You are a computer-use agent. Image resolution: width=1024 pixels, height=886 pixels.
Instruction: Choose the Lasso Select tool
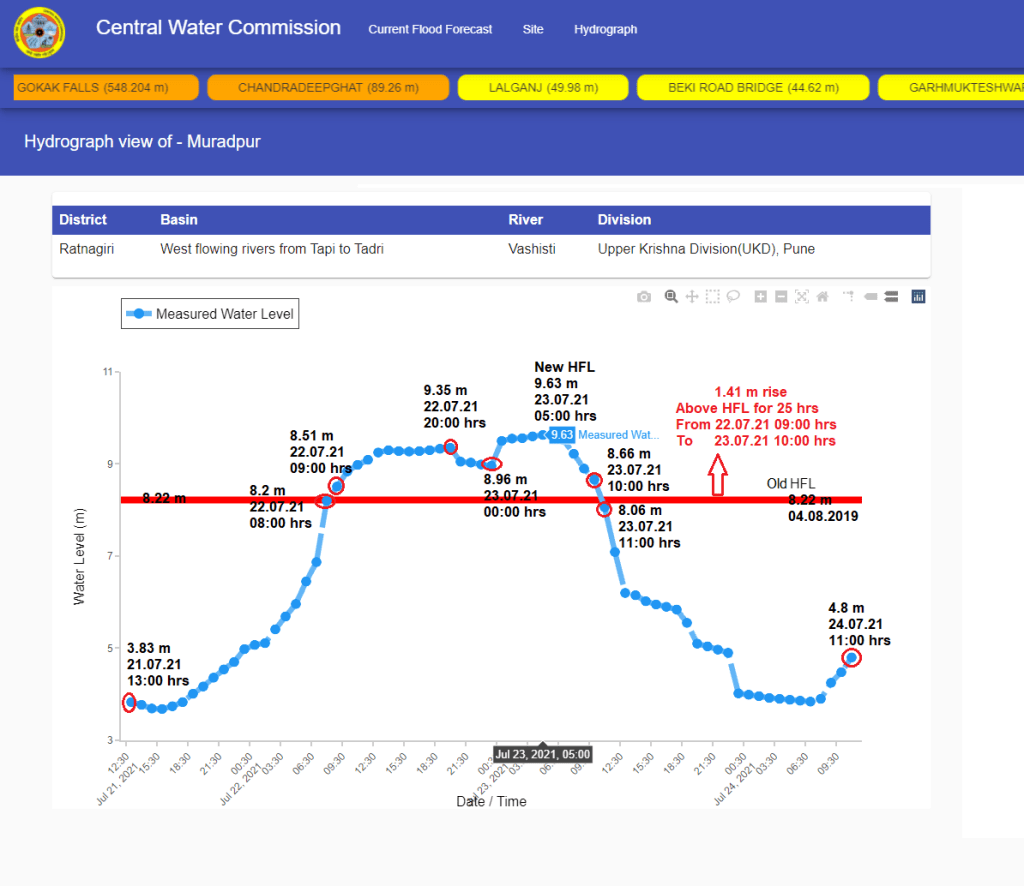click(x=733, y=297)
